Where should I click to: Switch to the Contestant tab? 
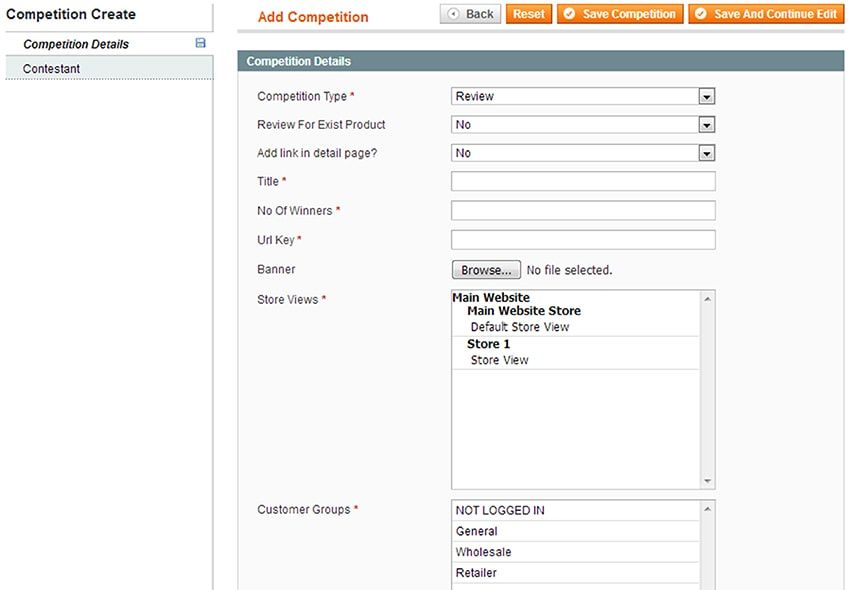pyautogui.click(x=52, y=69)
